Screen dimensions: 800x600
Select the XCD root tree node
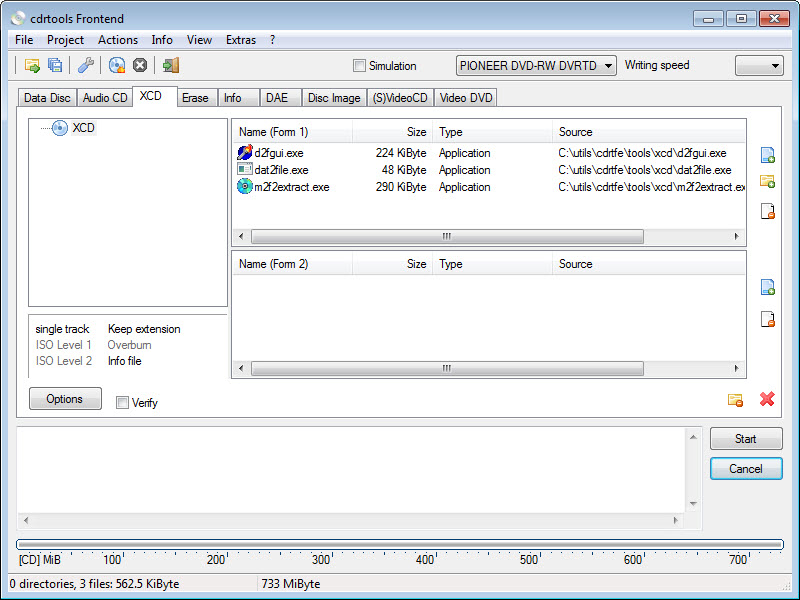click(x=83, y=128)
